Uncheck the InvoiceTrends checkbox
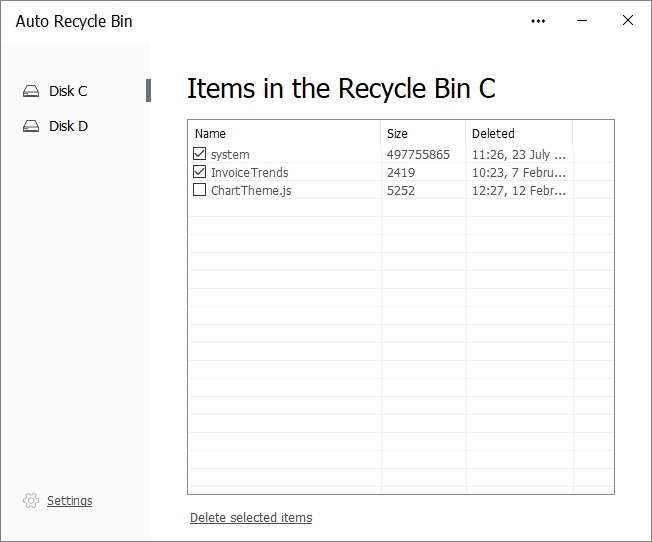 (x=200, y=171)
